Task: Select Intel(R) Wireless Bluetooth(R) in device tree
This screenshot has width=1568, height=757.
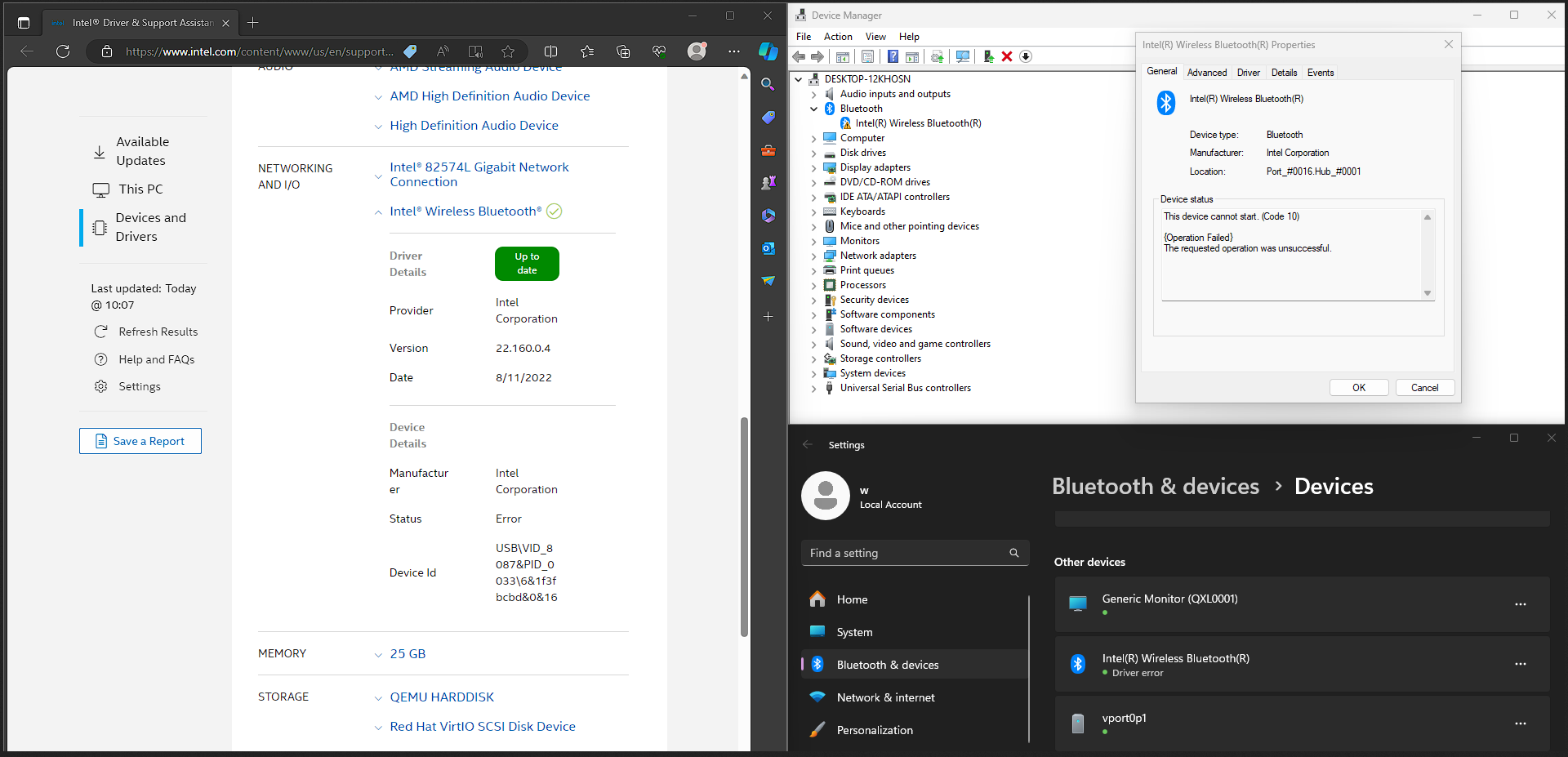Action: click(x=918, y=123)
